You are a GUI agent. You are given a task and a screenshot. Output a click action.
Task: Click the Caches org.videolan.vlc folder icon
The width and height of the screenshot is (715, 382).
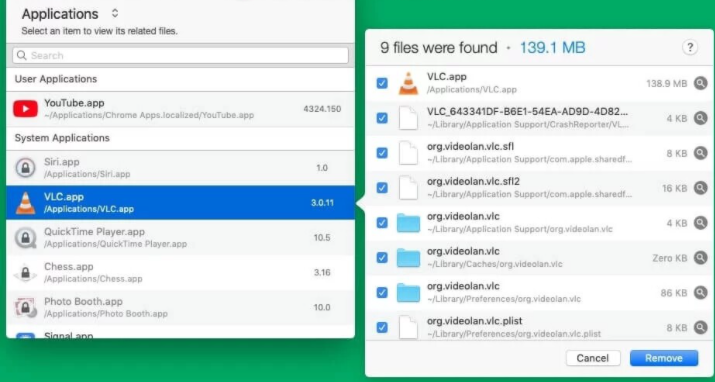tap(408, 258)
